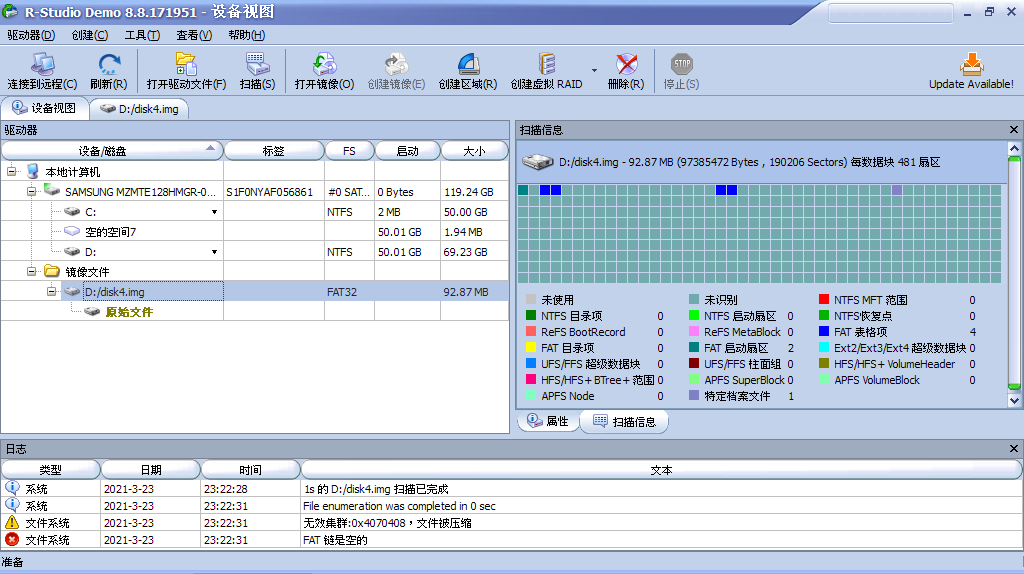1024x574 pixels.
Task: Click the 本地计算机 computer icon
Action: [x=33, y=172]
